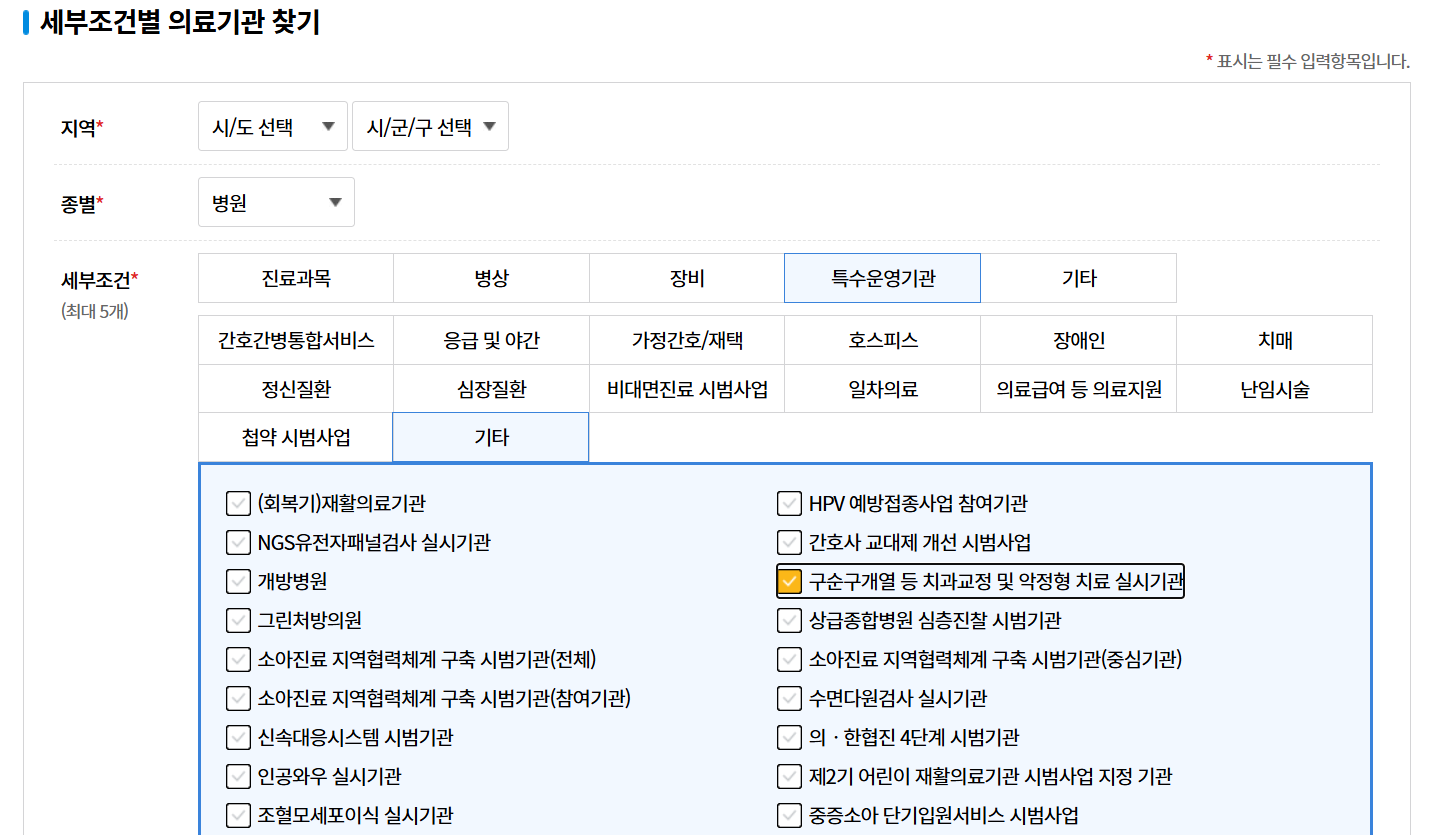The height and width of the screenshot is (835, 1429).
Task: Open the 장비 tab
Action: 686,277
